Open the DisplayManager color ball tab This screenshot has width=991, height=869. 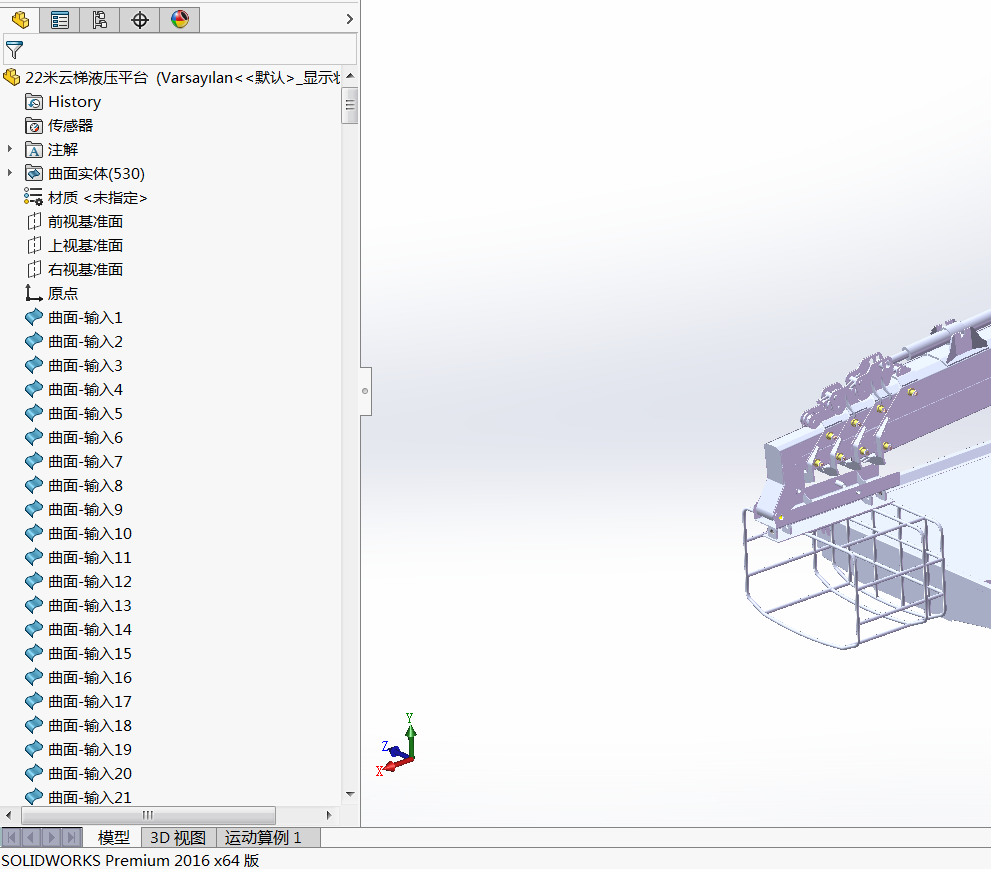tap(180, 19)
